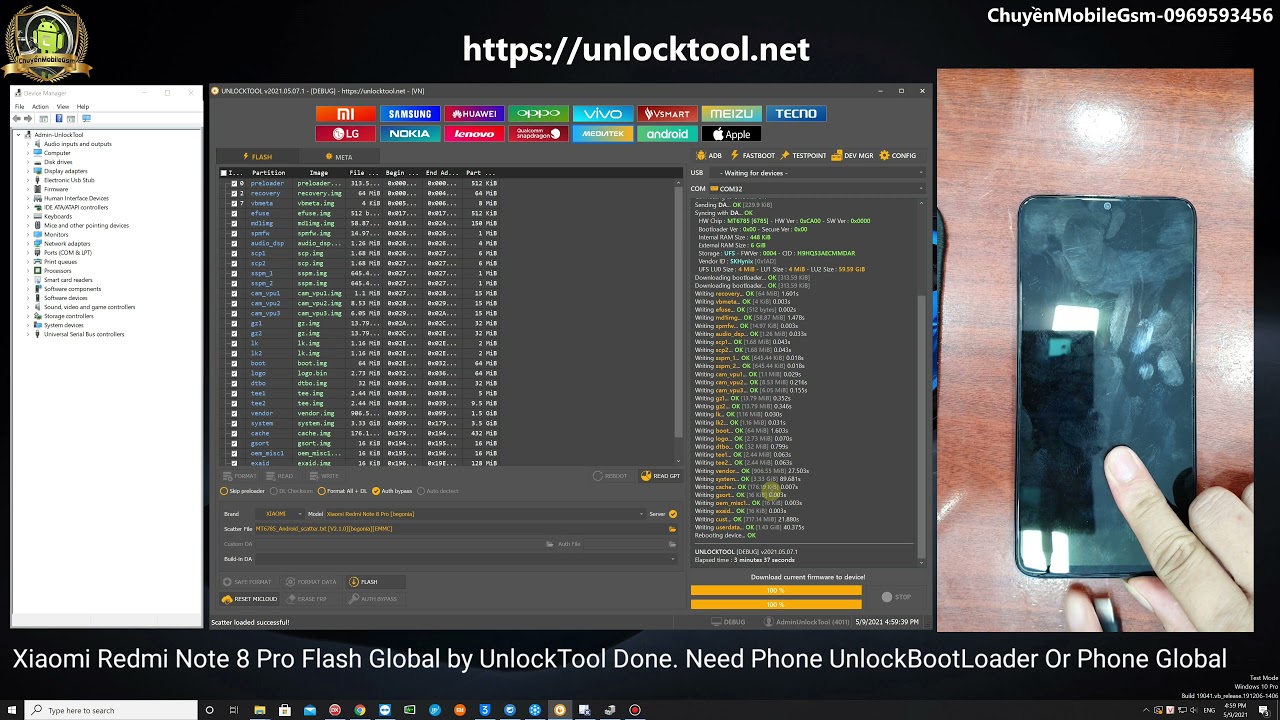
Task: Open the DEV MGR tool
Action: (853, 156)
